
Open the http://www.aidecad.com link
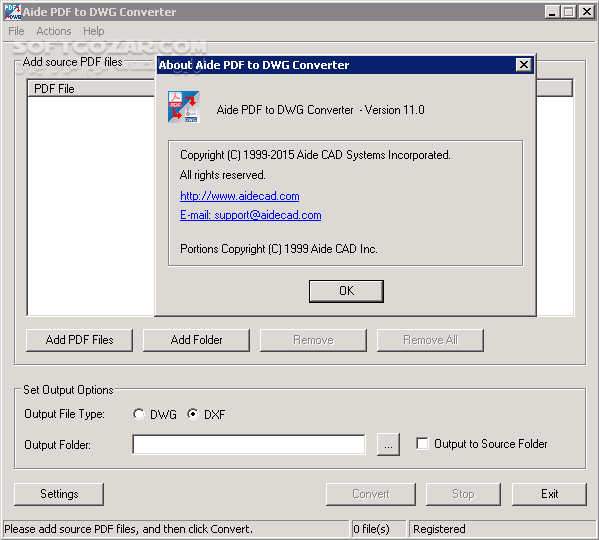[x=240, y=196]
